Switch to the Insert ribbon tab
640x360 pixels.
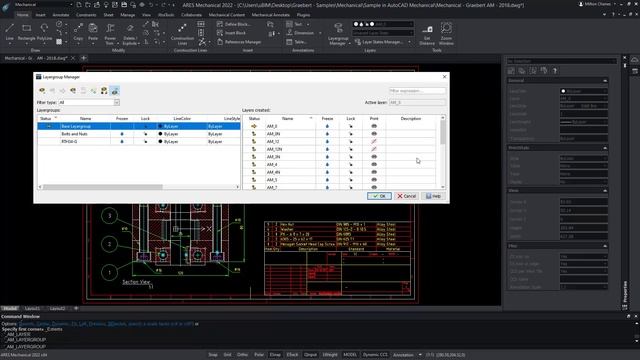point(40,15)
